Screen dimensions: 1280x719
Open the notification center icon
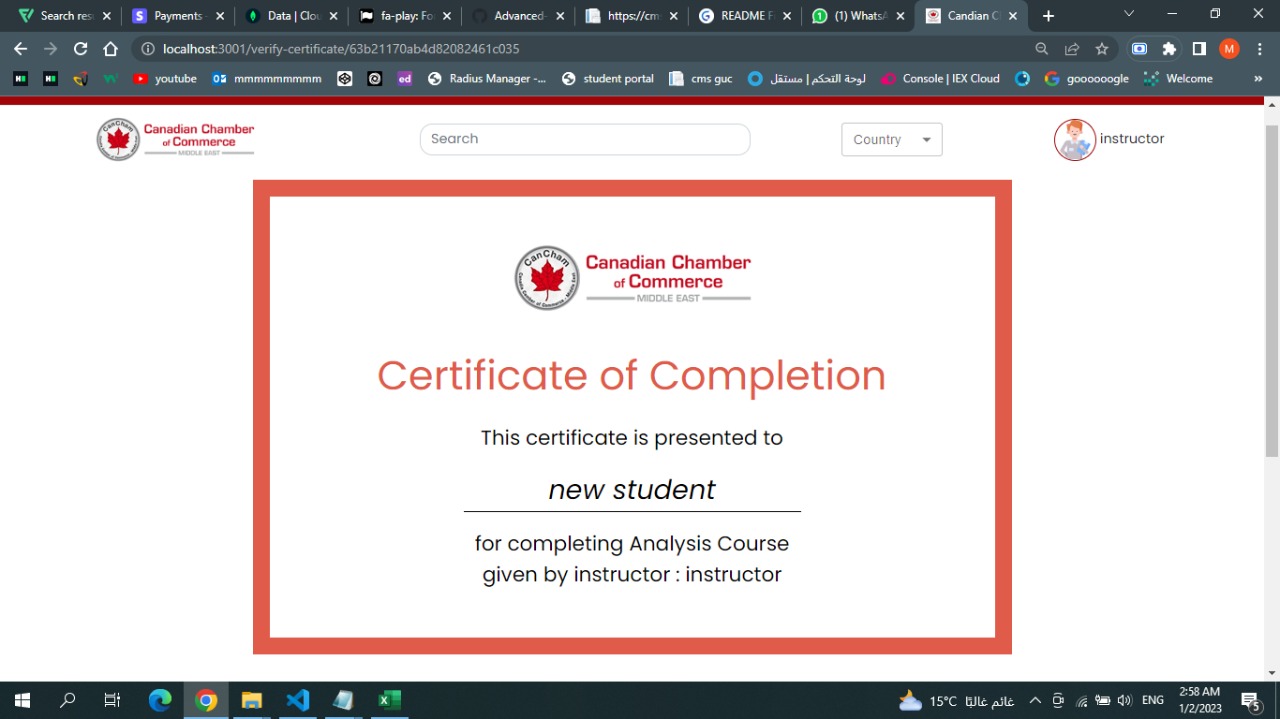[1250, 701]
